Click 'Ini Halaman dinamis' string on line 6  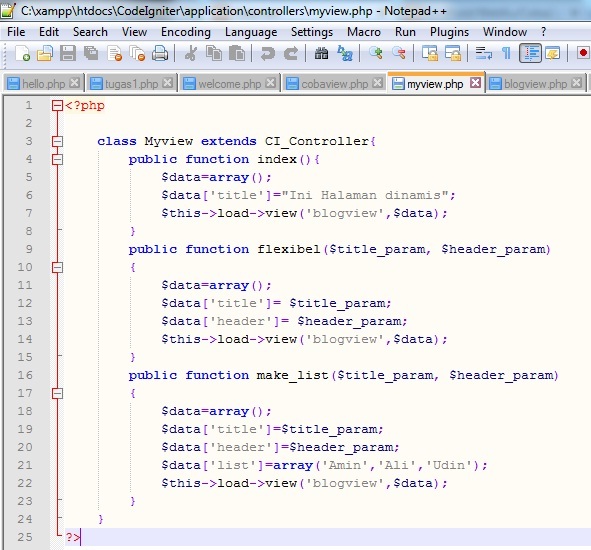tap(365, 195)
